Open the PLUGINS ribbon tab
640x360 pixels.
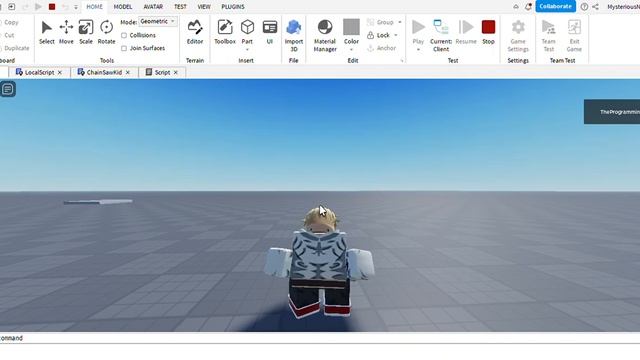pyautogui.click(x=233, y=7)
